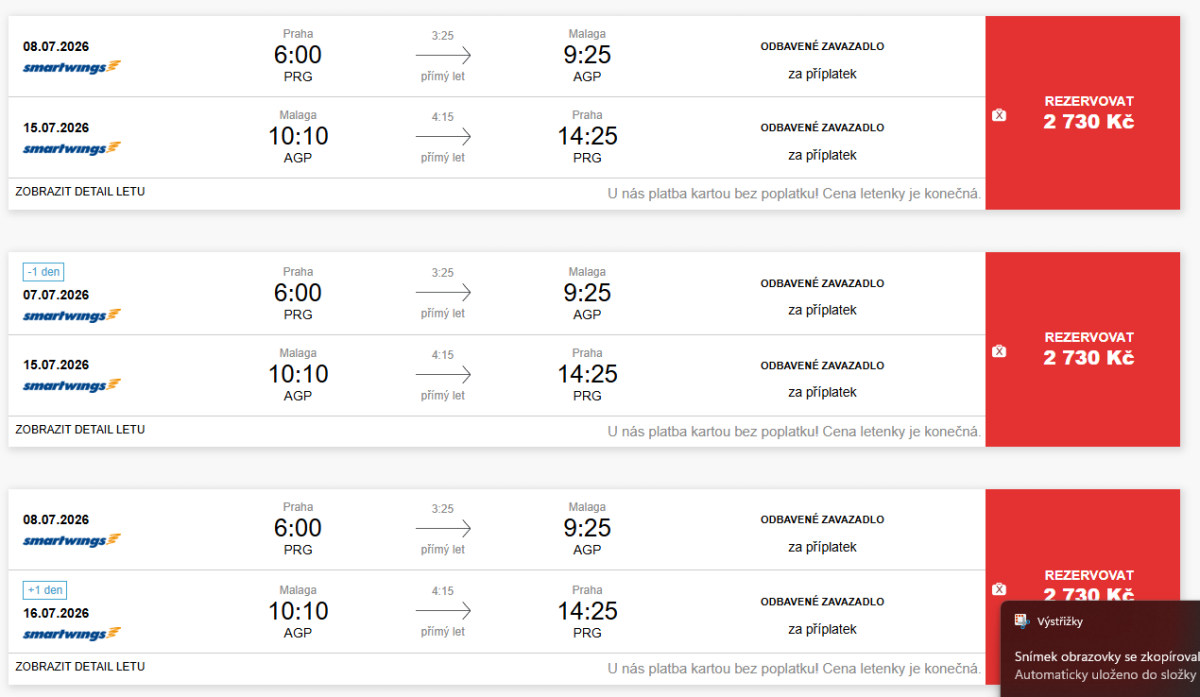Click REZERVOVAT on the third flight offer

click(x=1088, y=577)
